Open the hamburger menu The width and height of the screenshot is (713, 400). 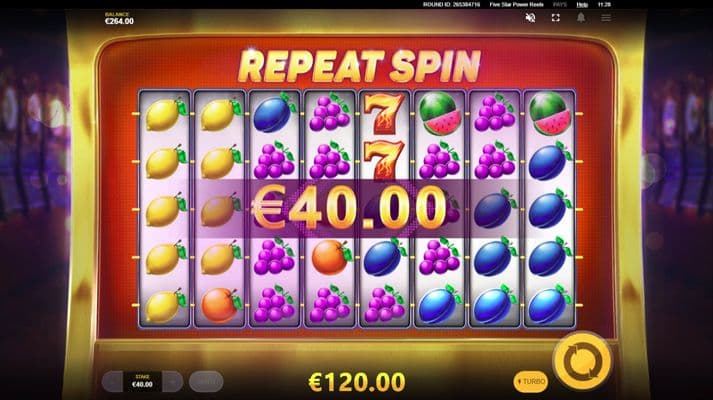606,18
